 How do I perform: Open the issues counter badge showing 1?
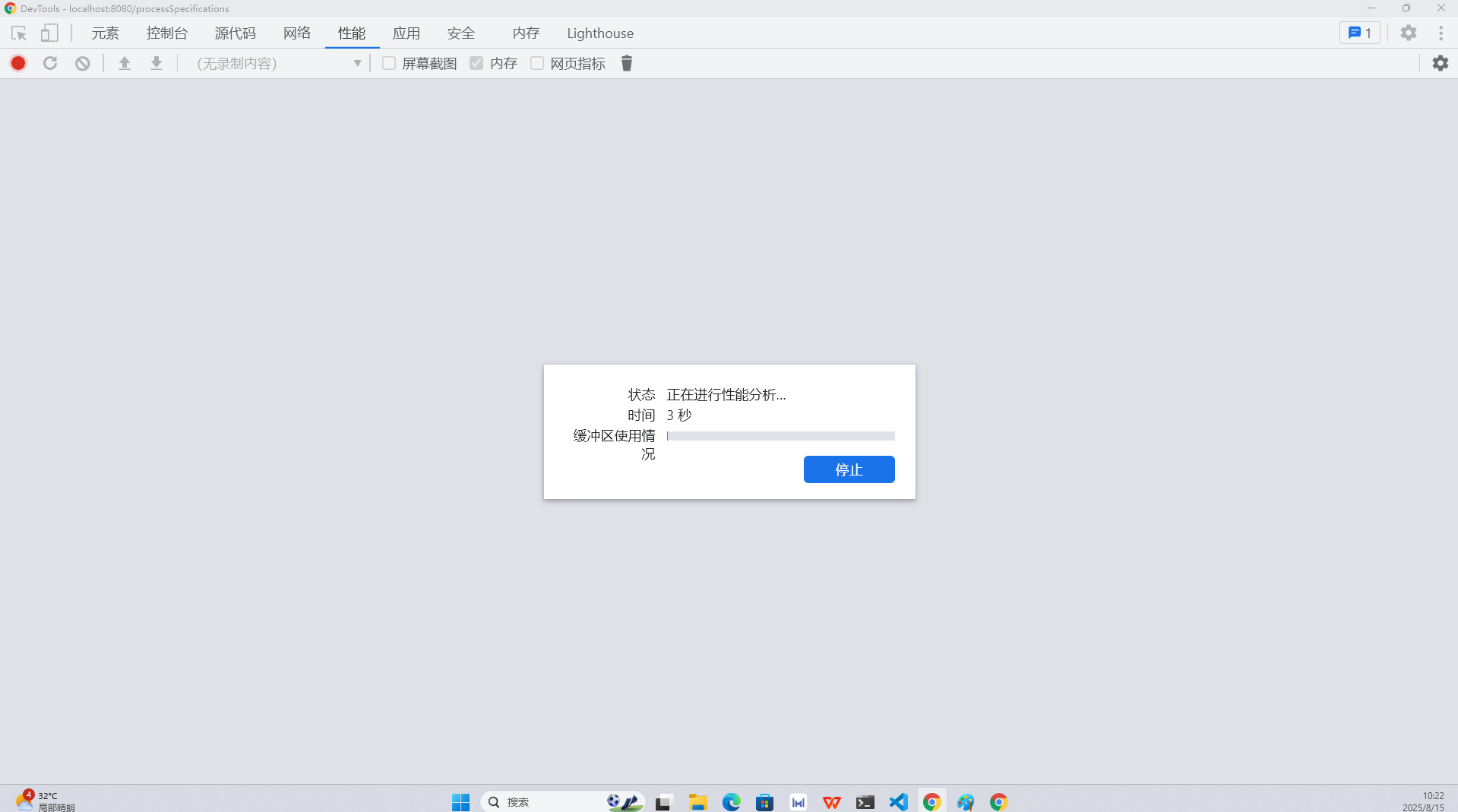(1360, 33)
